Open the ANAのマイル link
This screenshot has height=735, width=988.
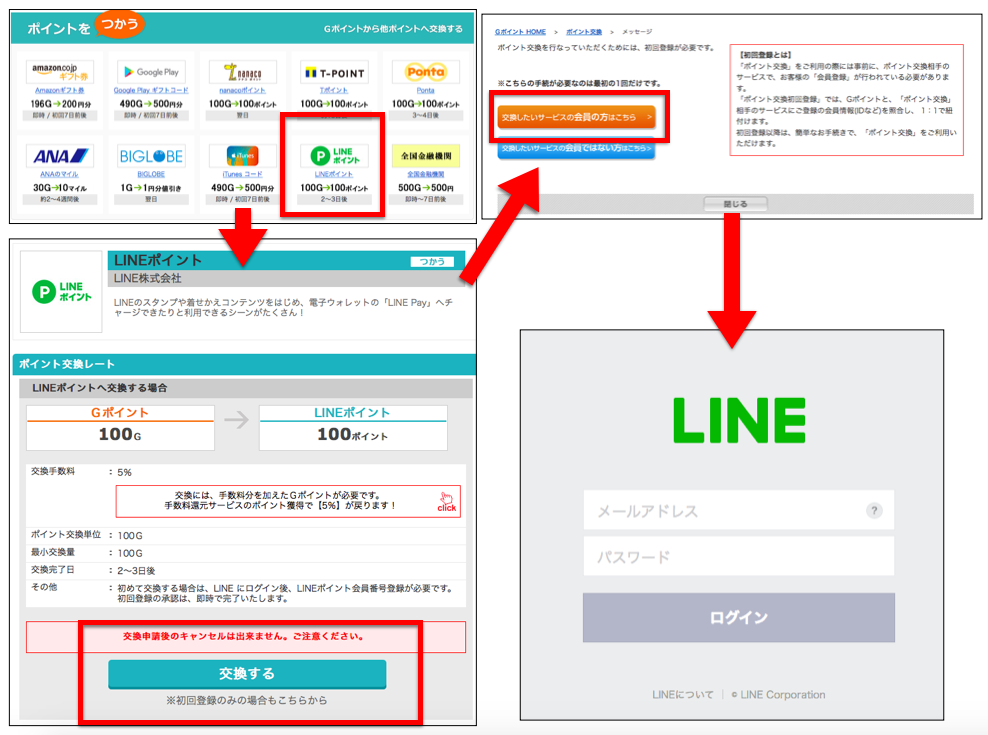59,174
